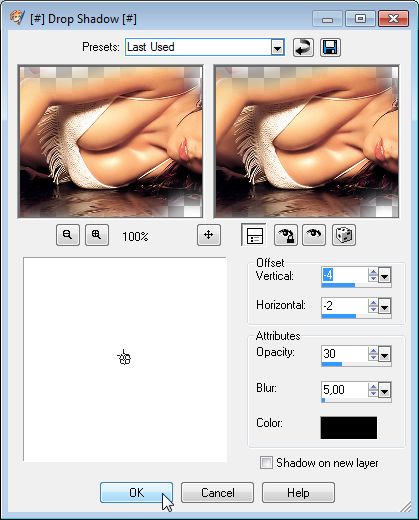Expand the Opacity value dropdown arrow
This screenshot has width=419, height=520.
(384, 354)
